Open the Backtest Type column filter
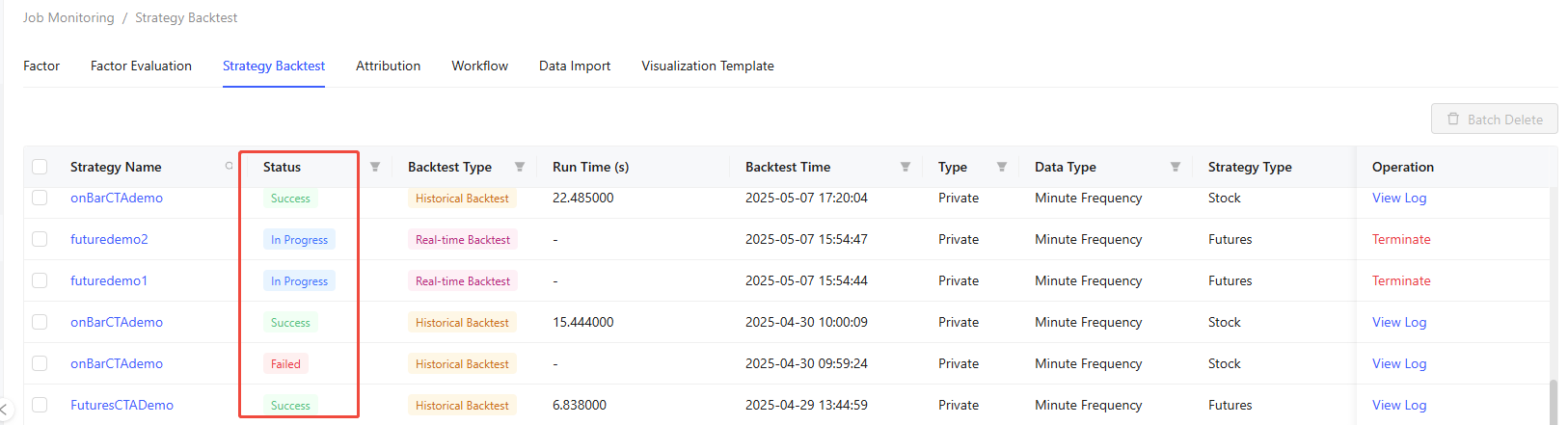 pyautogui.click(x=520, y=167)
